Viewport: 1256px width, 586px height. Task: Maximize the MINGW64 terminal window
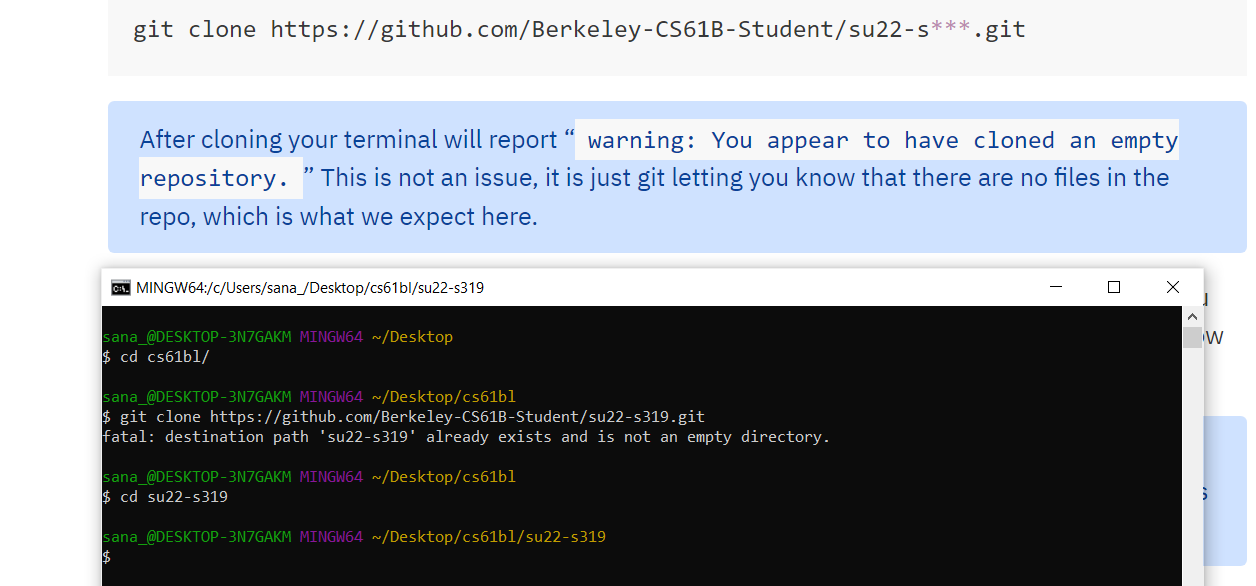1114,288
